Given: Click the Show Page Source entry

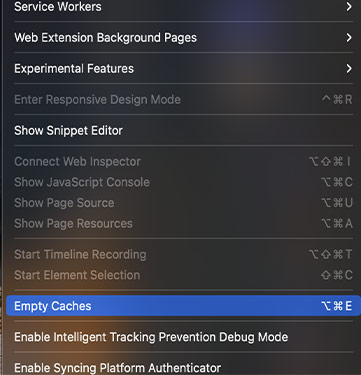Looking at the screenshot, I should (x=183, y=203).
